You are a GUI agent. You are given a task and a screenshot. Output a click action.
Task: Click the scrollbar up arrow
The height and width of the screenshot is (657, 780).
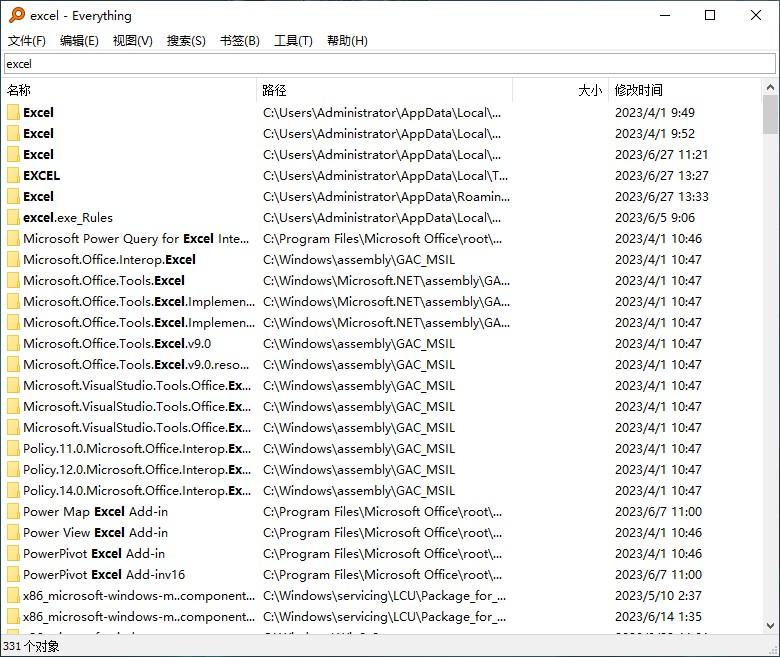pos(770,88)
